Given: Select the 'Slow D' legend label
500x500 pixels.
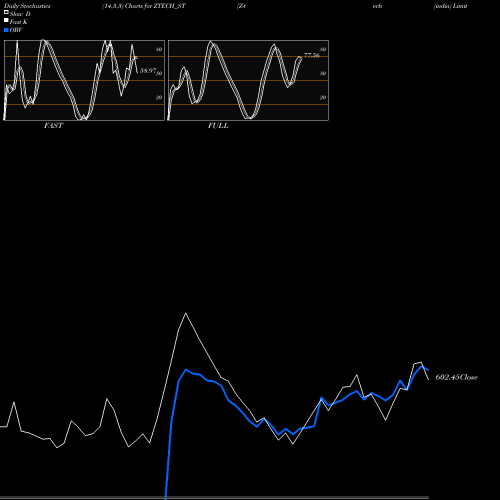Looking at the screenshot, I should (x=20, y=14).
